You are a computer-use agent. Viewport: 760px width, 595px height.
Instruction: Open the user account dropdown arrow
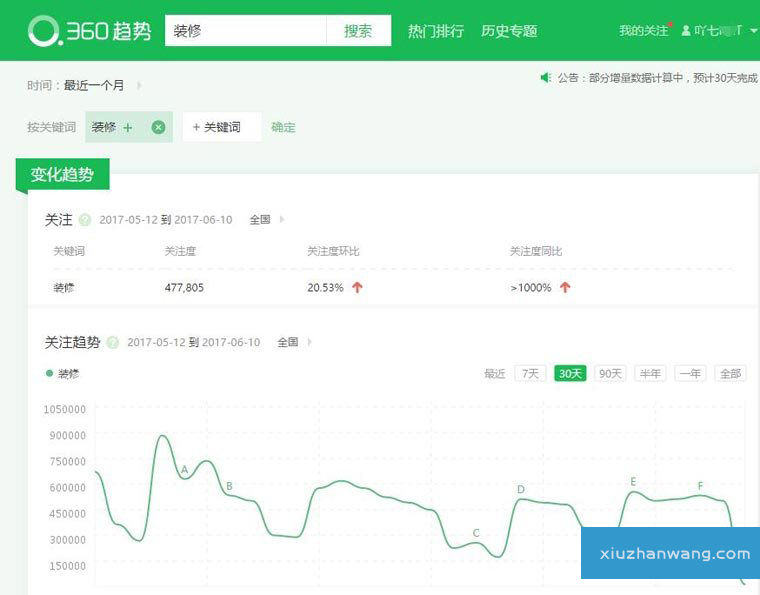click(x=753, y=31)
